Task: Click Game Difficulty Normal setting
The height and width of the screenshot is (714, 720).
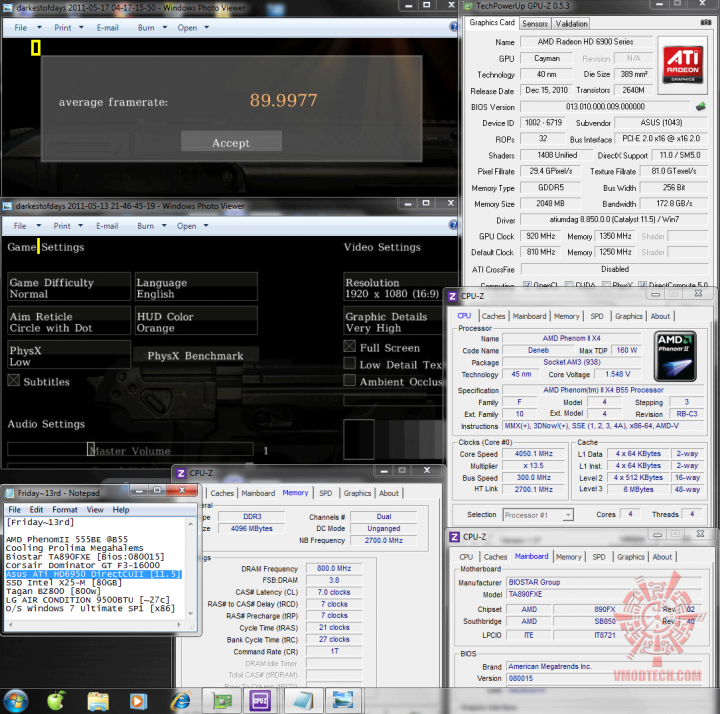Action: point(69,287)
